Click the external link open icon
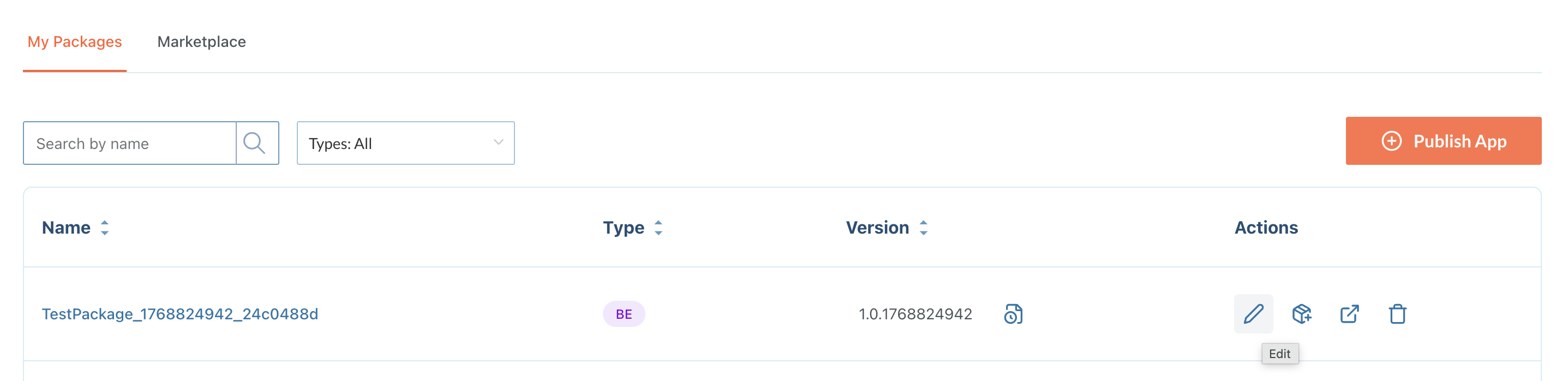This screenshot has width=1568, height=381. coord(1349,314)
